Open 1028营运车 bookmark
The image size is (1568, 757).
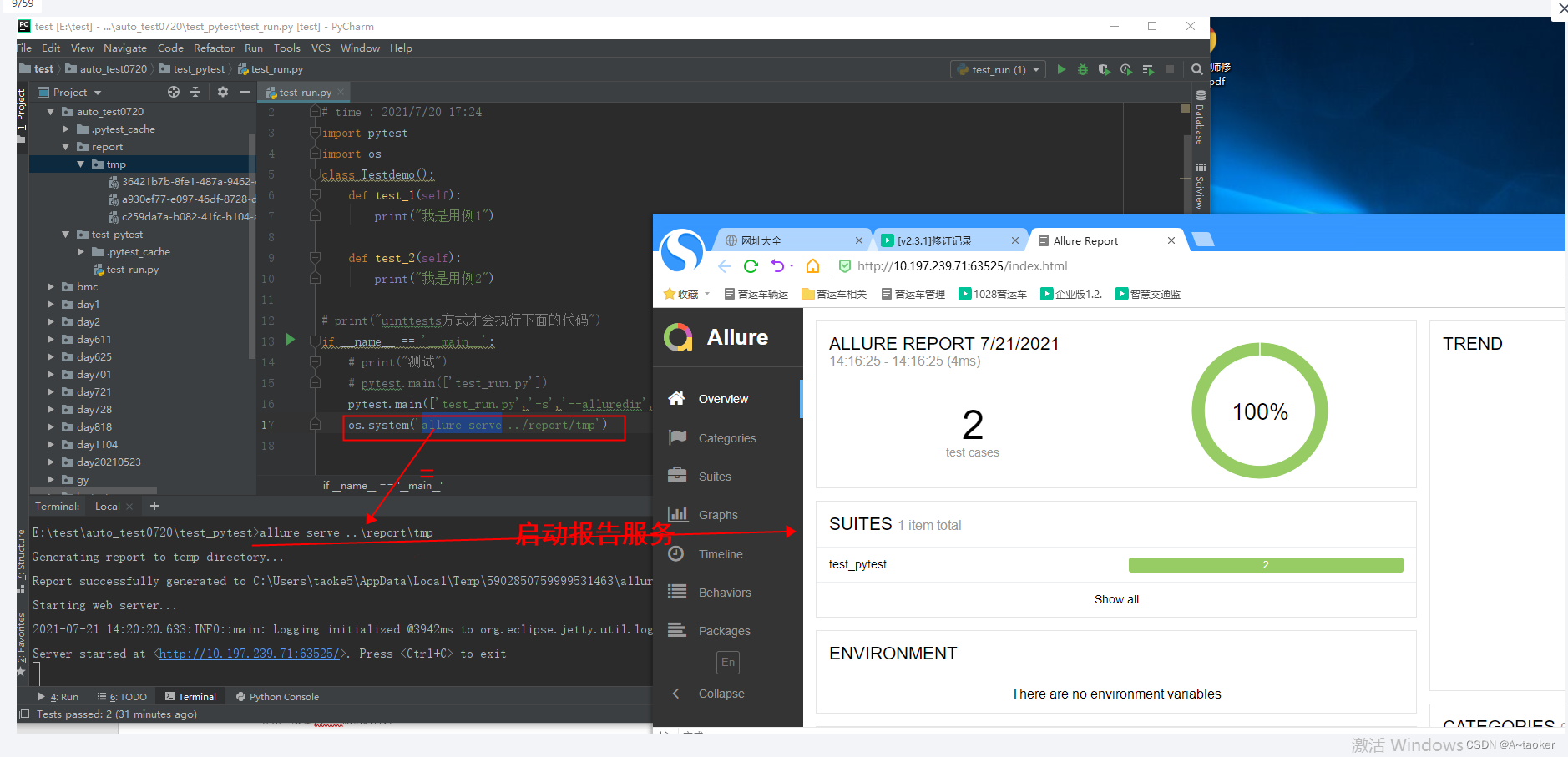click(x=993, y=294)
